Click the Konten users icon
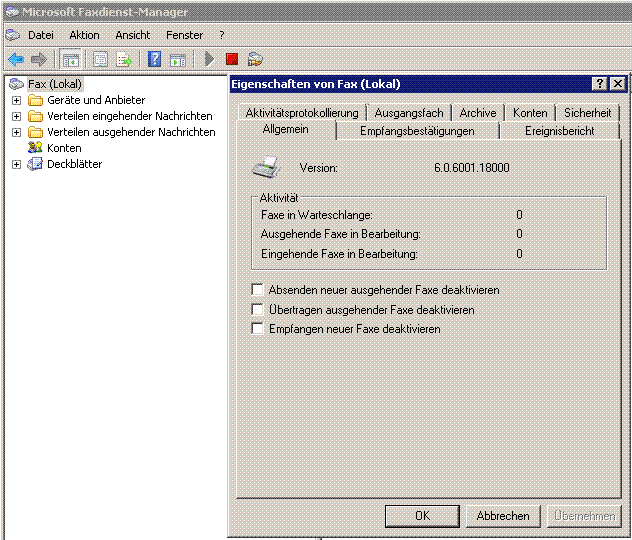The image size is (632, 540). click(x=35, y=148)
